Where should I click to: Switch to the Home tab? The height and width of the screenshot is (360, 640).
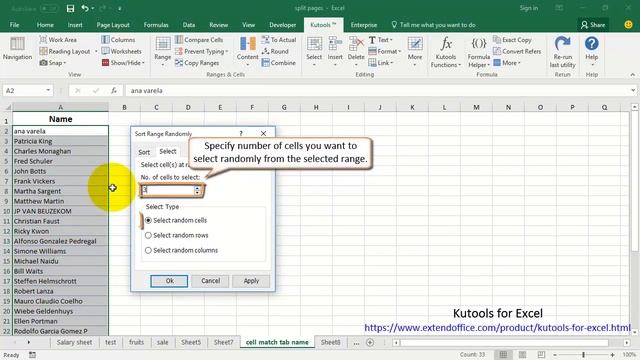point(45,25)
